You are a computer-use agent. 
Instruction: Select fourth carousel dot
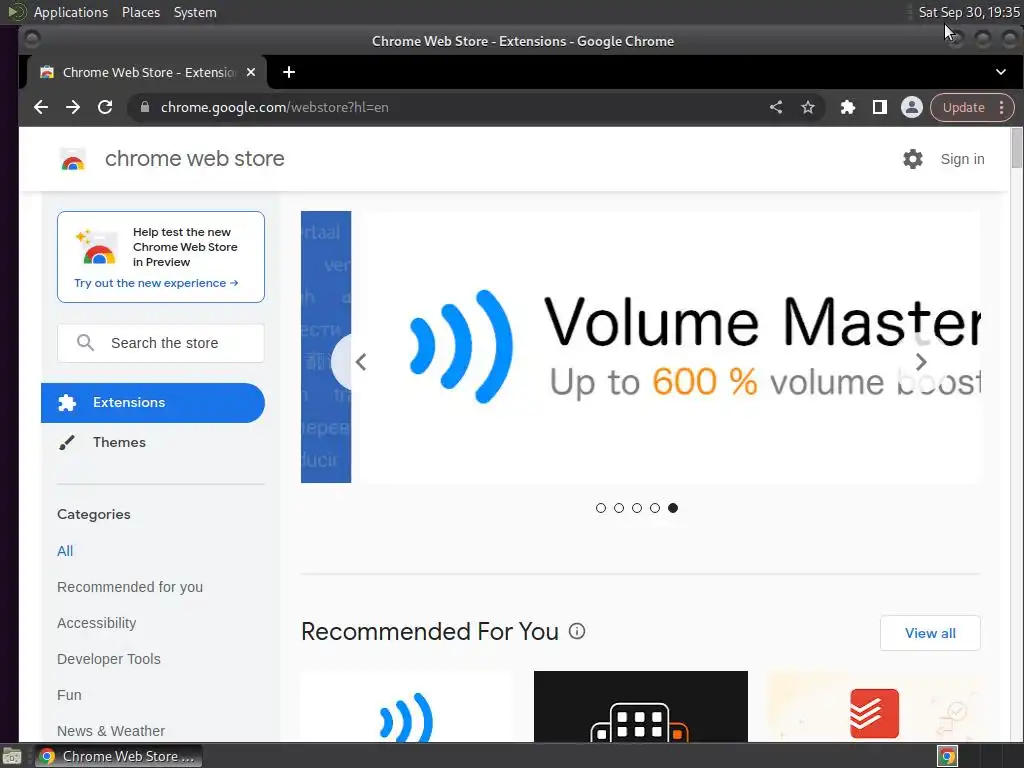(655, 508)
